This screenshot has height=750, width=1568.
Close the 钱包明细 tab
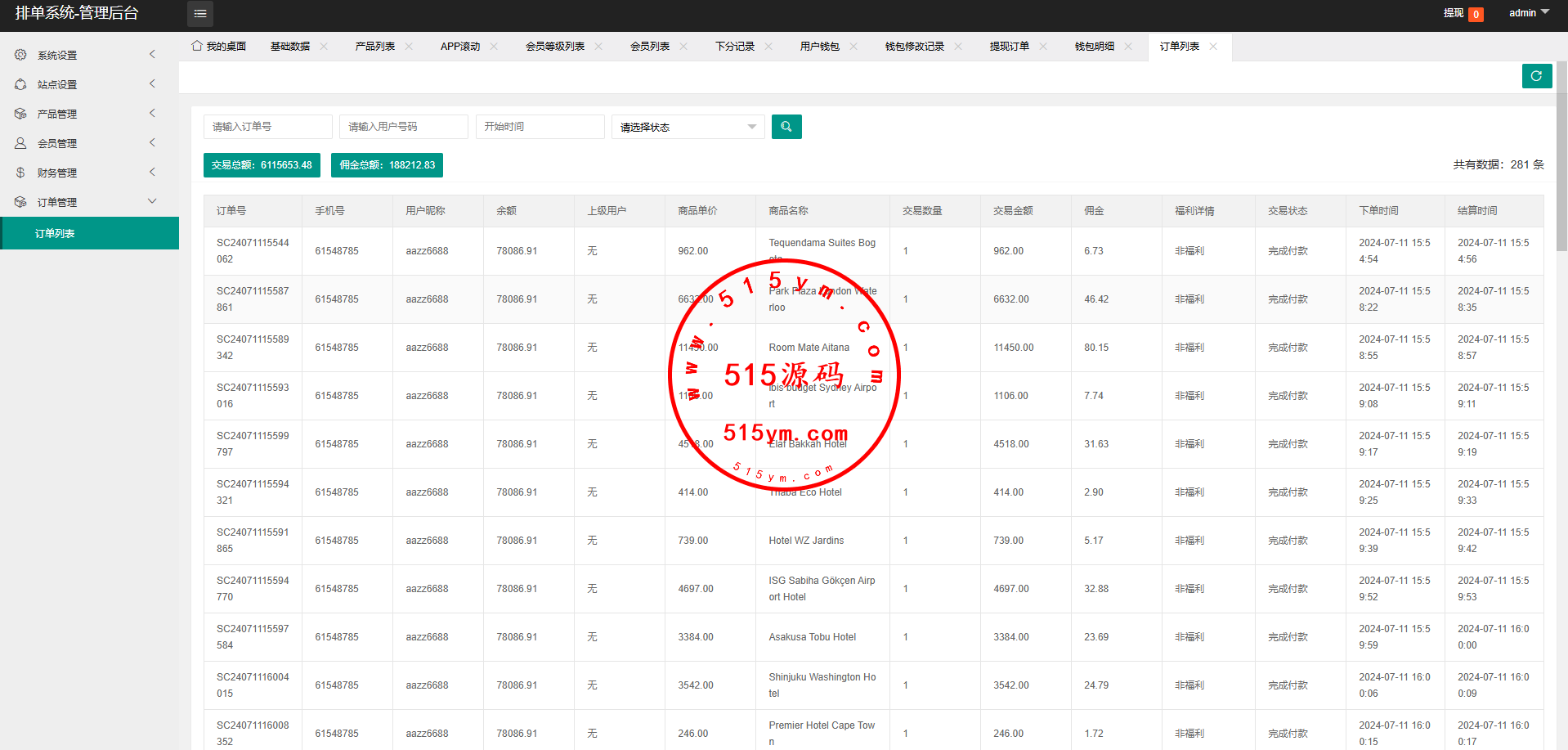(1128, 47)
